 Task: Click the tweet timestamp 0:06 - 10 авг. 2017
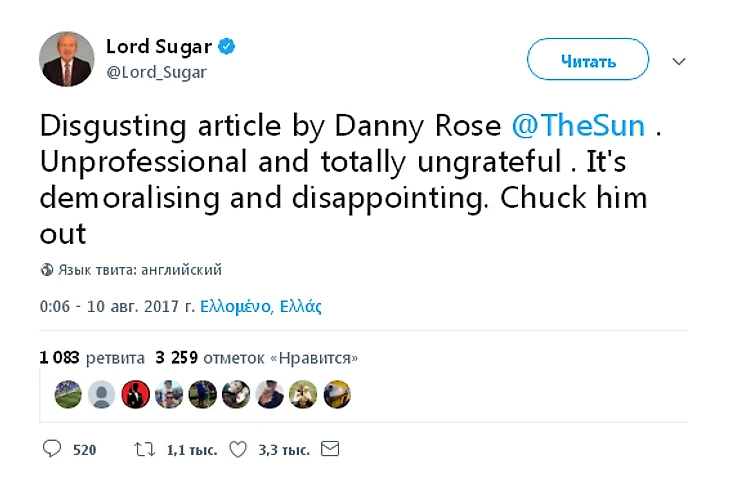tap(117, 307)
